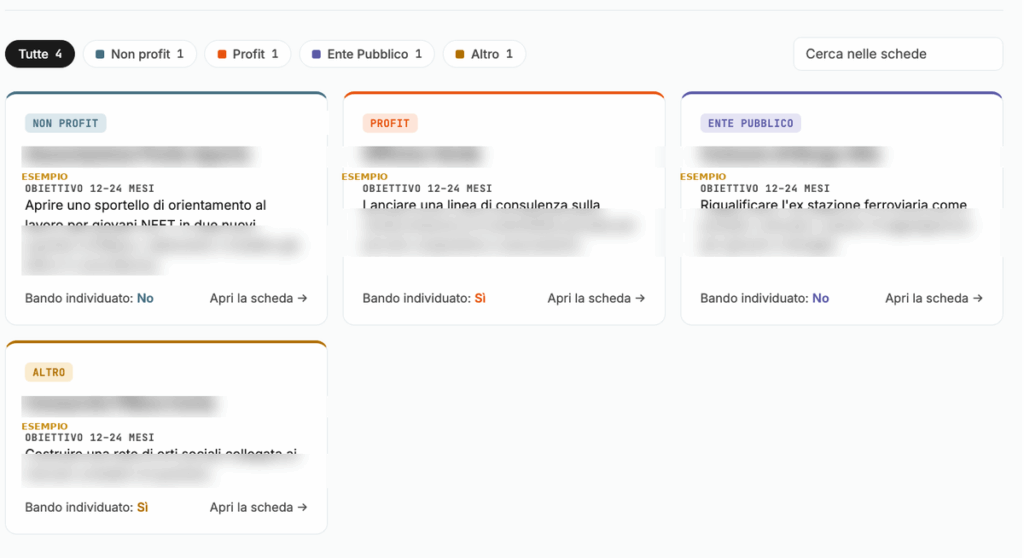1024x558 pixels.
Task: Click the NON PROFIT badge on first card
Action: (x=65, y=123)
